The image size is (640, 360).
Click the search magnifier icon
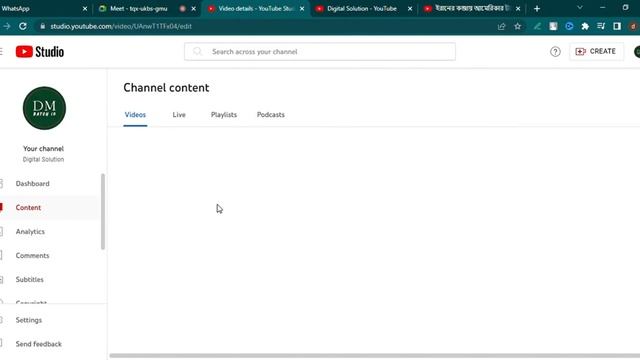(x=198, y=51)
